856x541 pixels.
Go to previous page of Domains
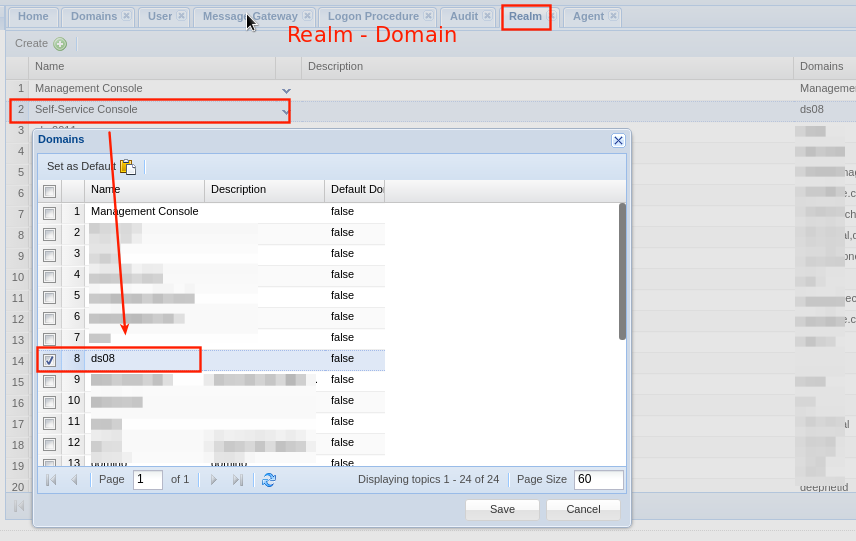click(73, 480)
